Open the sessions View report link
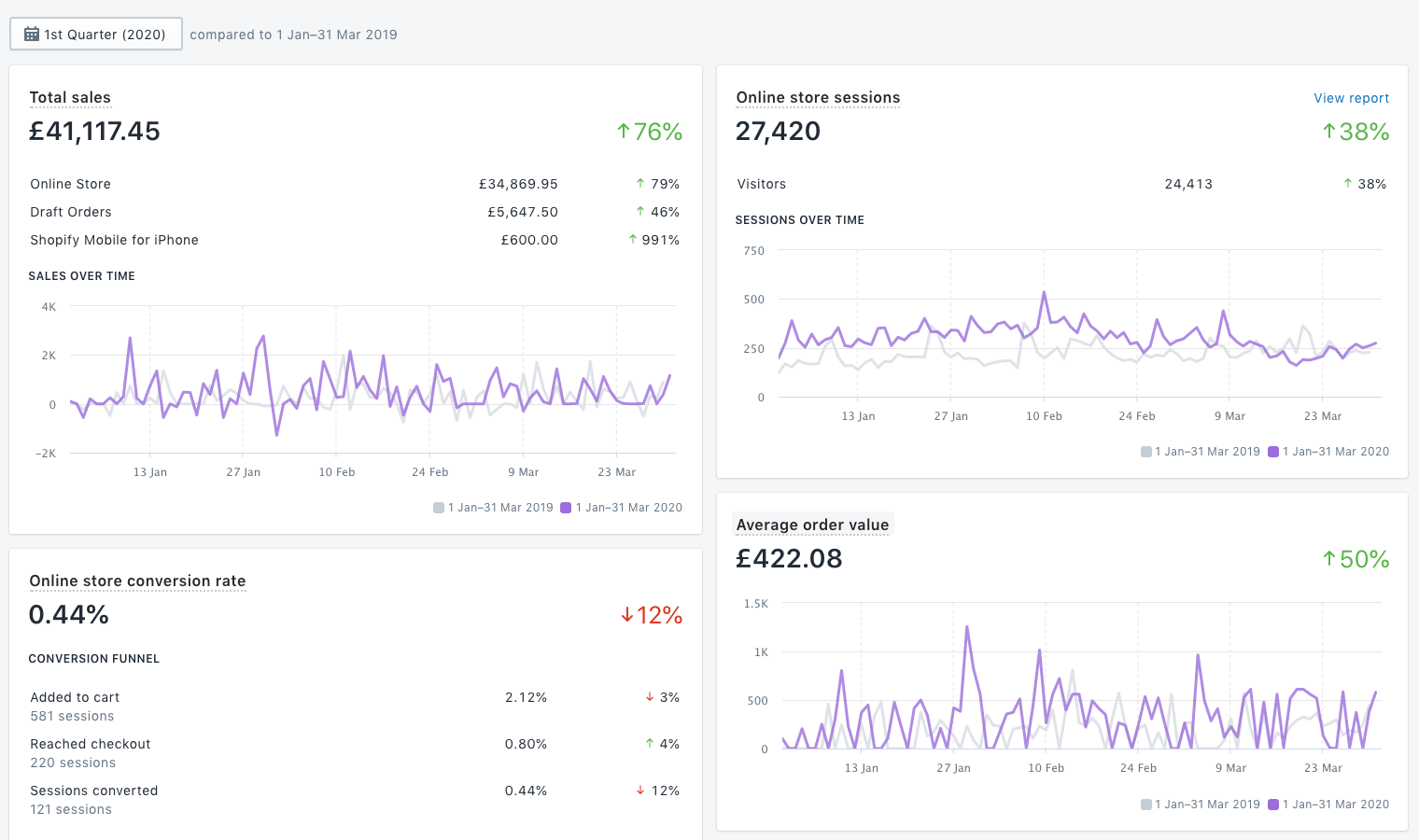The image size is (1419, 840). [1351, 97]
